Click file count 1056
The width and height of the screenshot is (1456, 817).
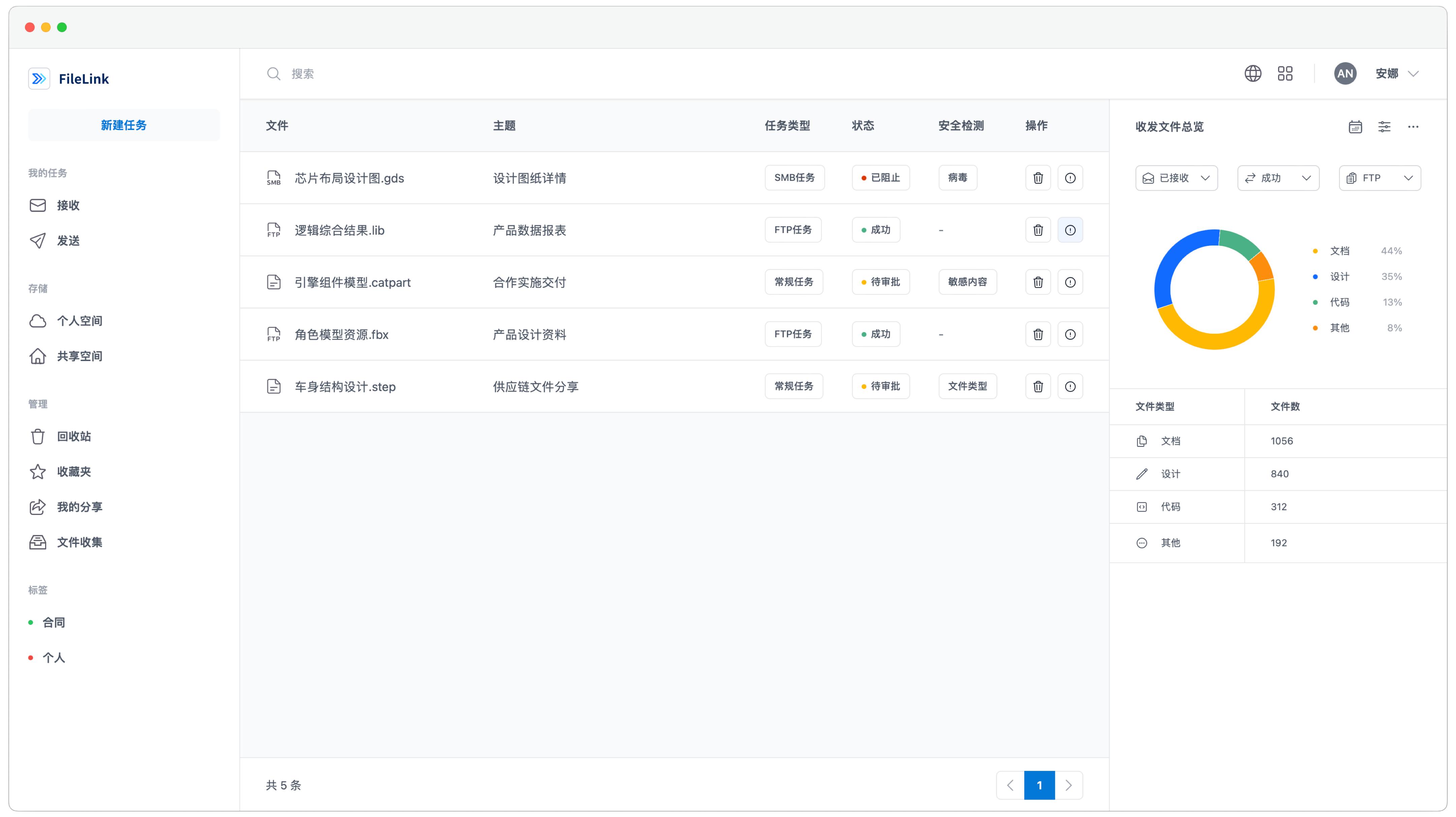click(1281, 441)
